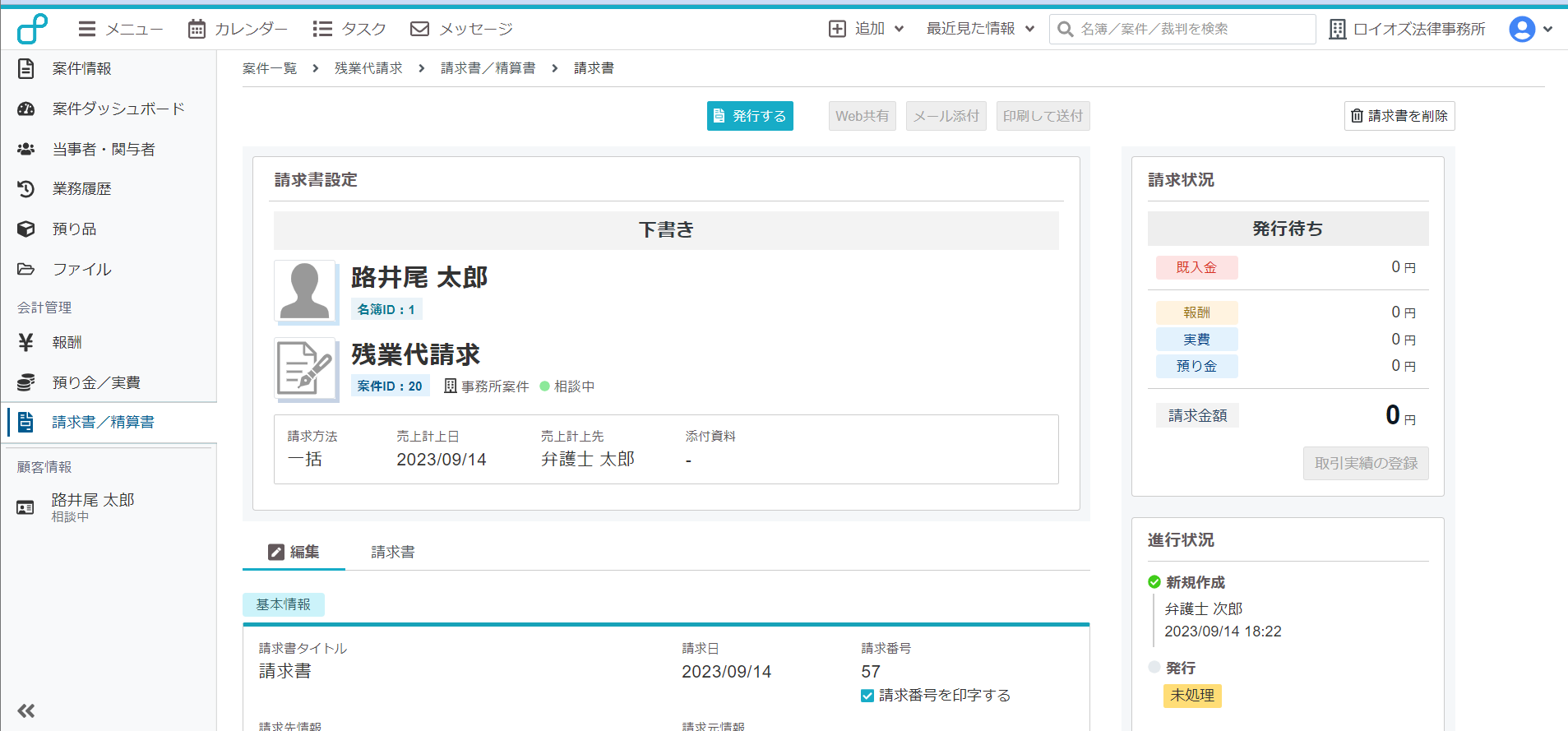Image resolution: width=1568 pixels, height=731 pixels.
Task: Go to 案件一覧 breadcrumb
Action: 270,68
